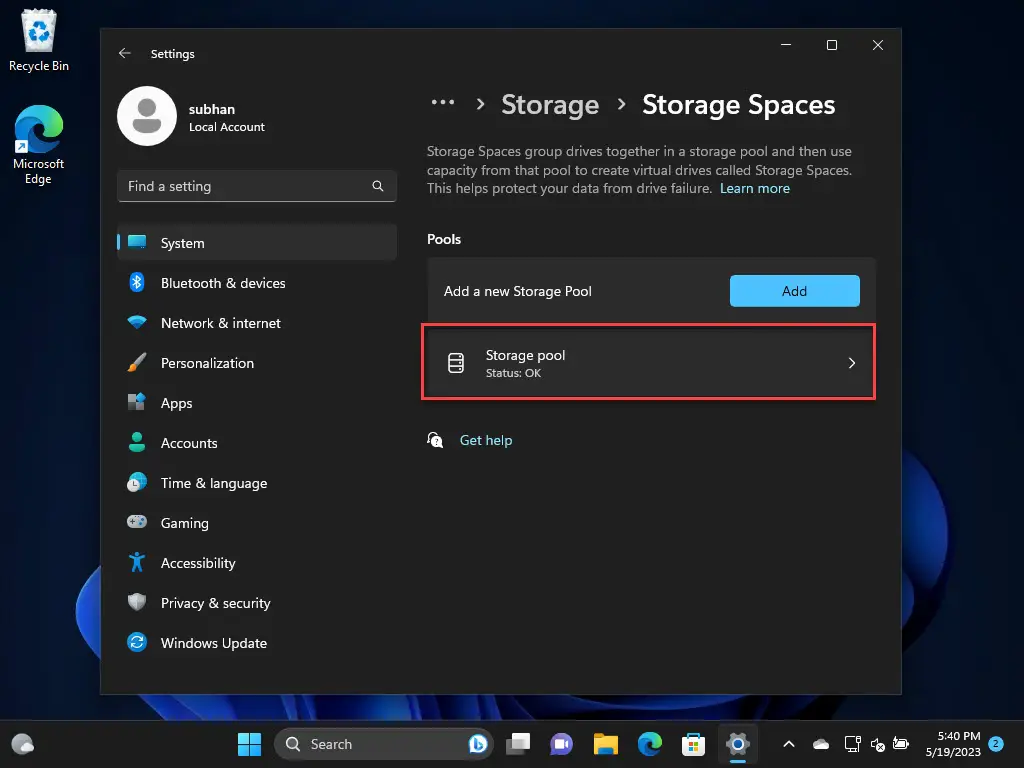Click the Get help chat icon
Screen dimensions: 1024x768
[435, 440]
